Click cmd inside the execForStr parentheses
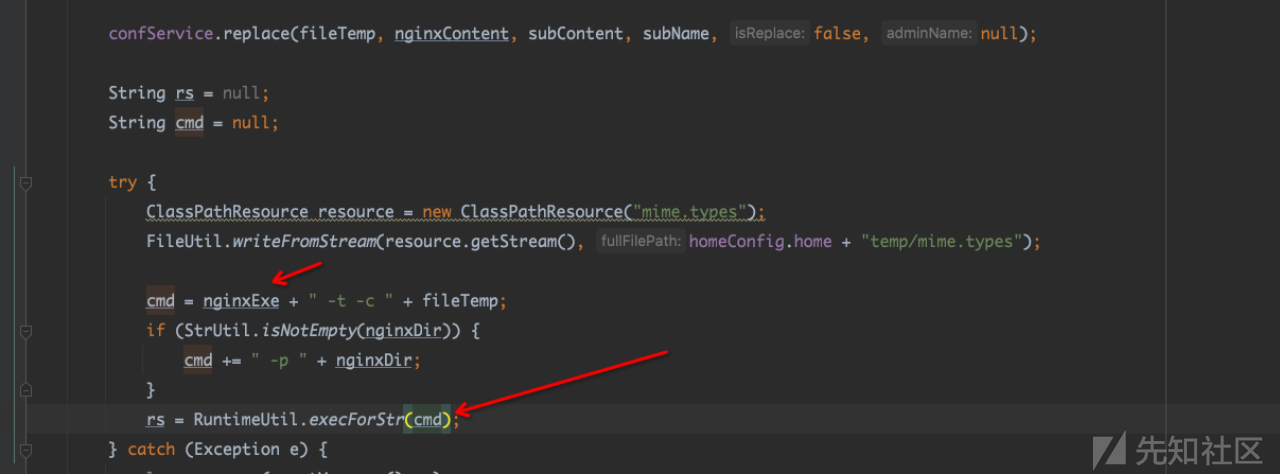The height and width of the screenshot is (474, 1280). (428, 419)
